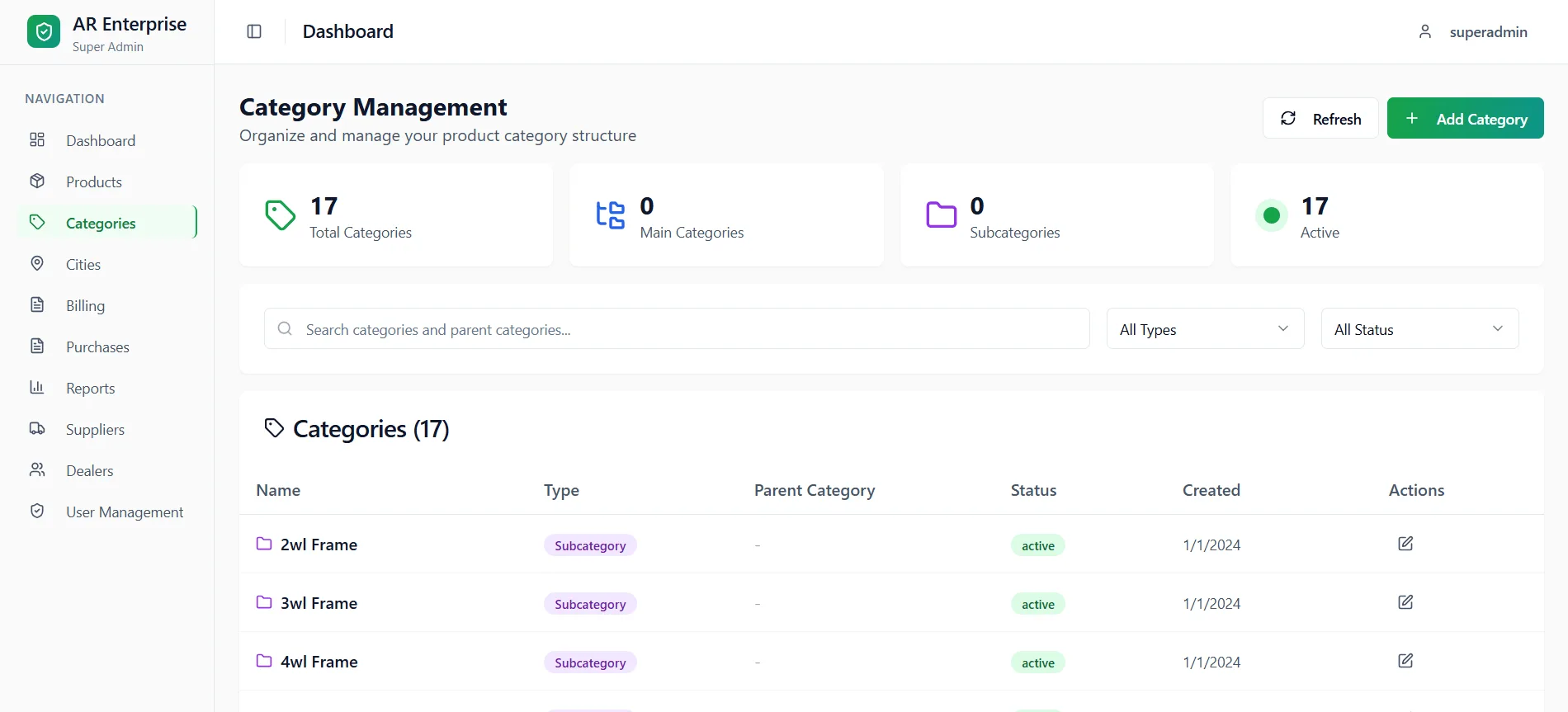Click the 2wl Frame name text

coord(319,545)
